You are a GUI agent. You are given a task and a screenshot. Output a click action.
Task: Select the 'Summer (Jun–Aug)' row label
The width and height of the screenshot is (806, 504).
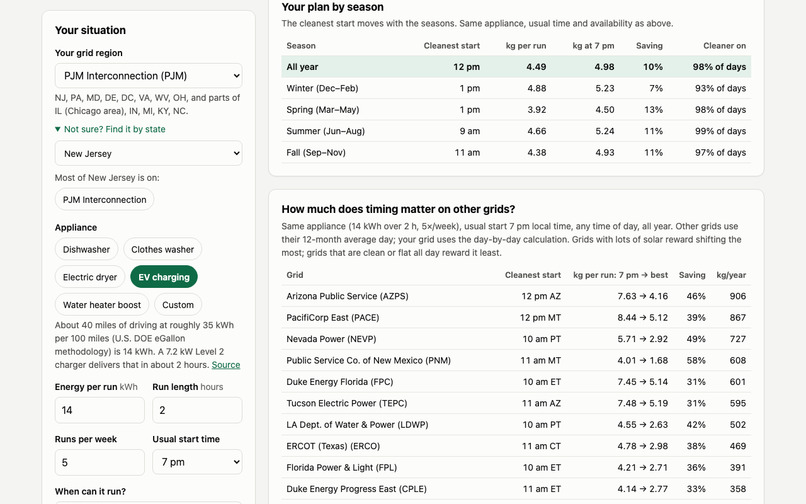point(325,131)
